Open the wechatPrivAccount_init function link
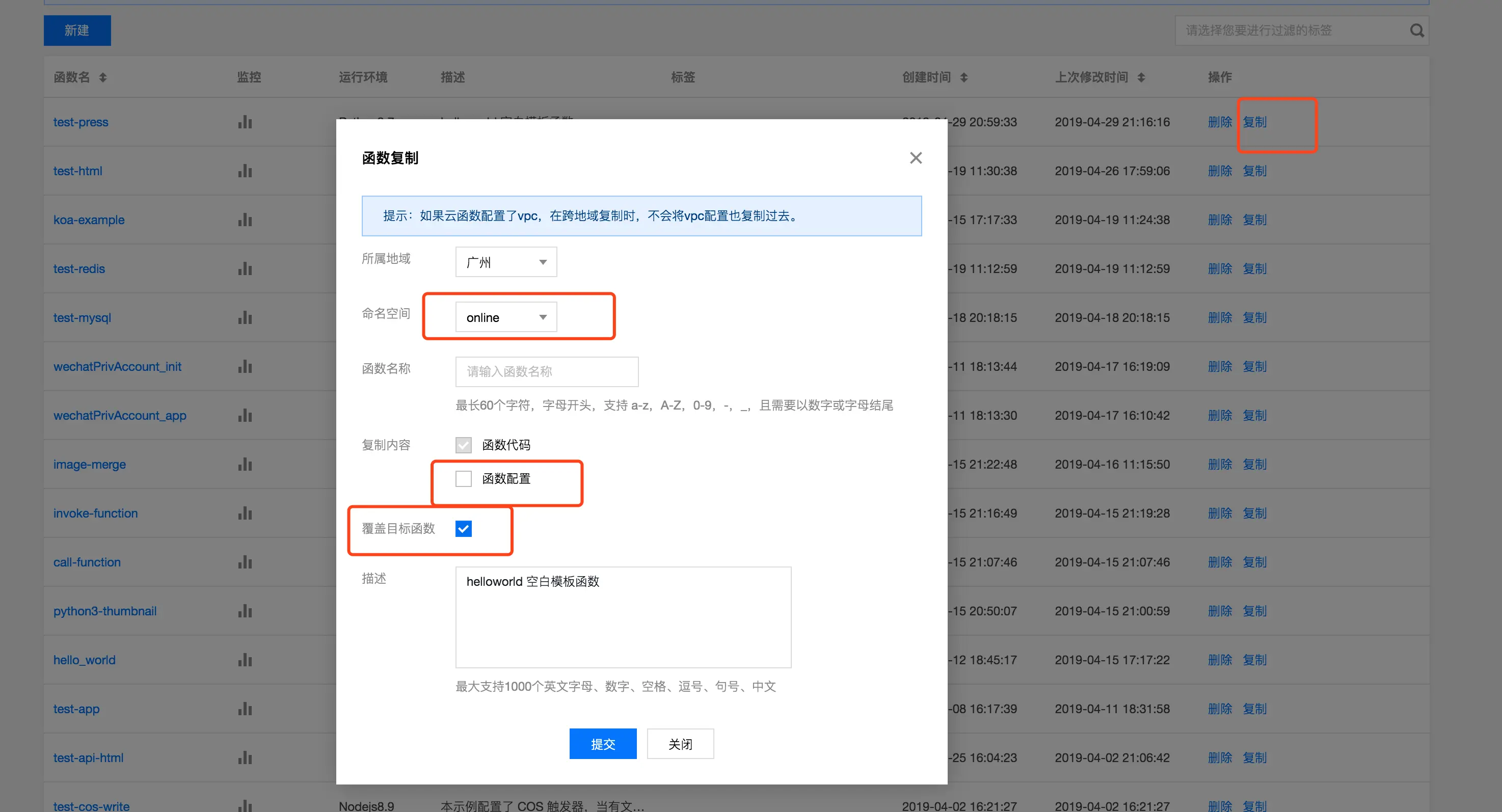This screenshot has width=1502, height=812. click(117, 367)
